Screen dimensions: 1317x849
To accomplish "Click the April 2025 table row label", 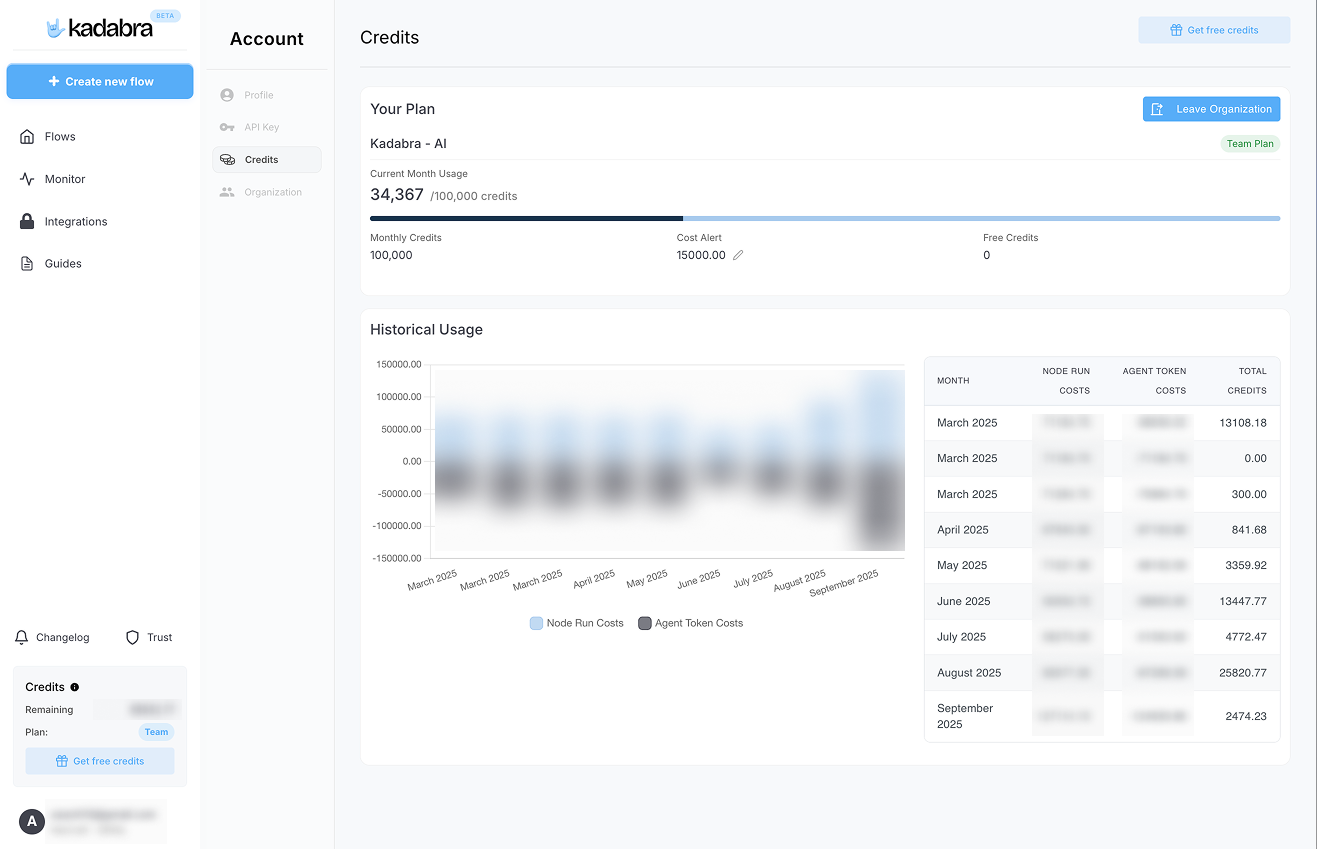I will (963, 530).
